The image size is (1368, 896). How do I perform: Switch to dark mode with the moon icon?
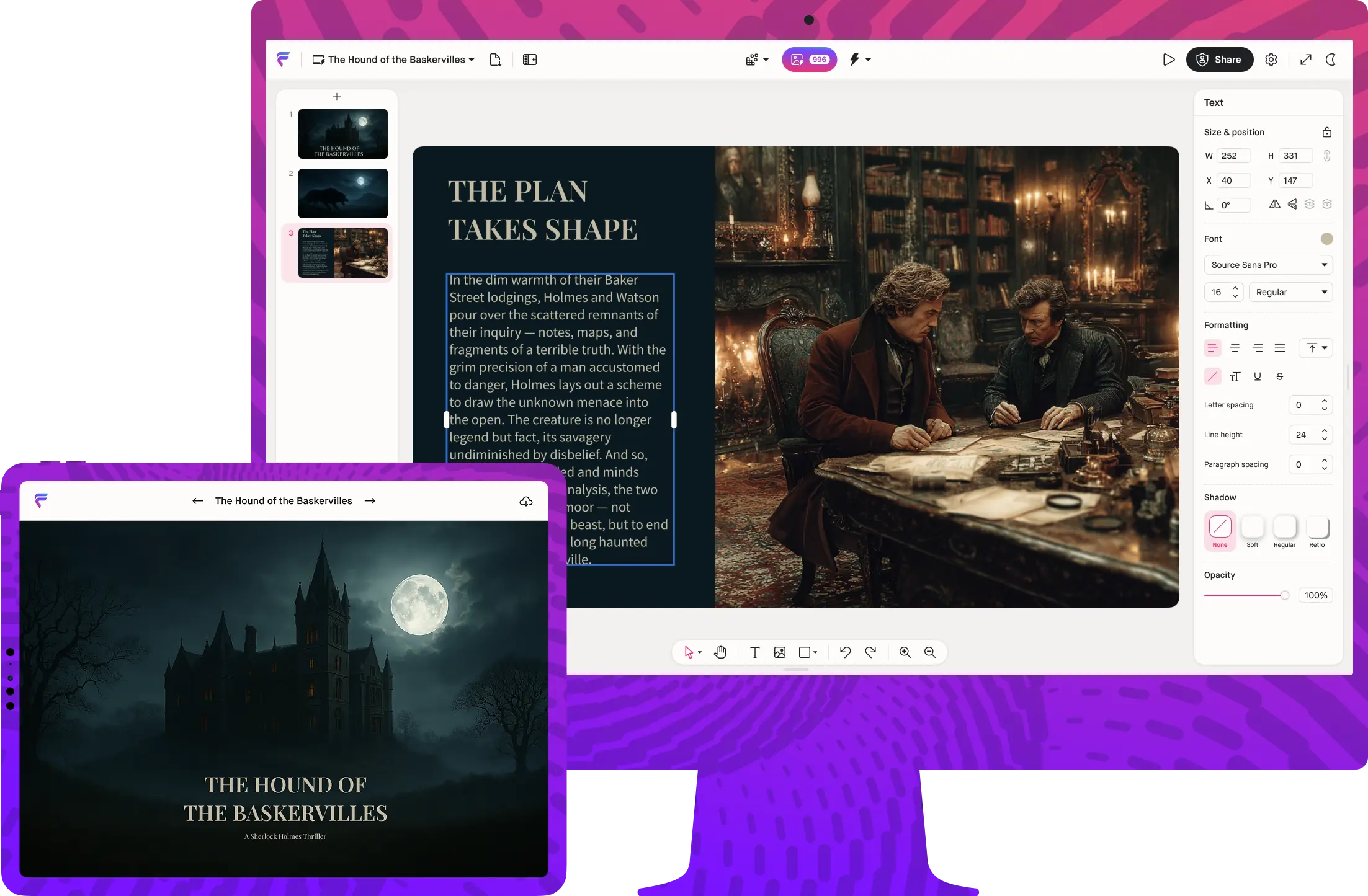[x=1331, y=60]
